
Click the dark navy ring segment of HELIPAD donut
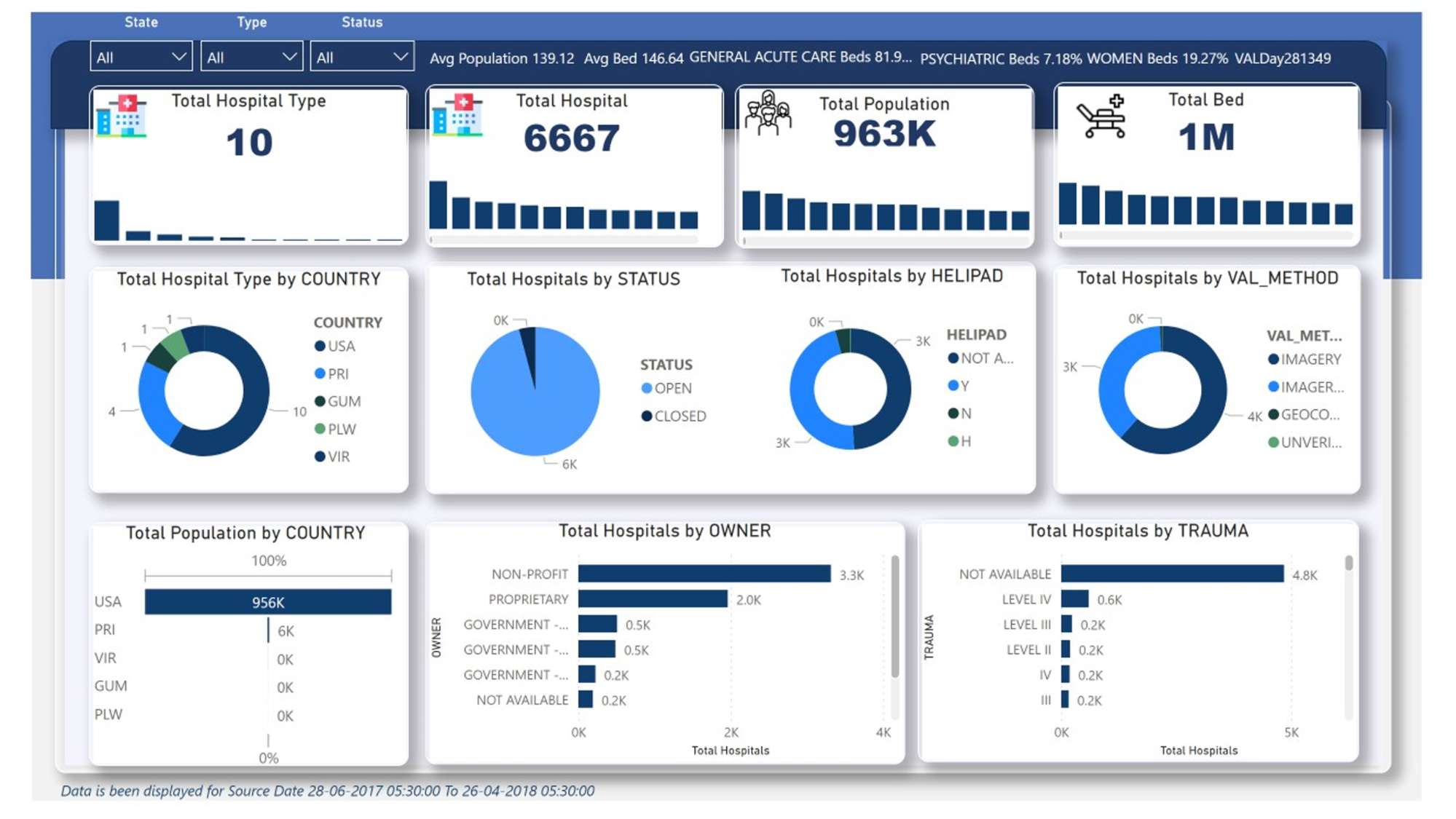[x=897, y=389]
